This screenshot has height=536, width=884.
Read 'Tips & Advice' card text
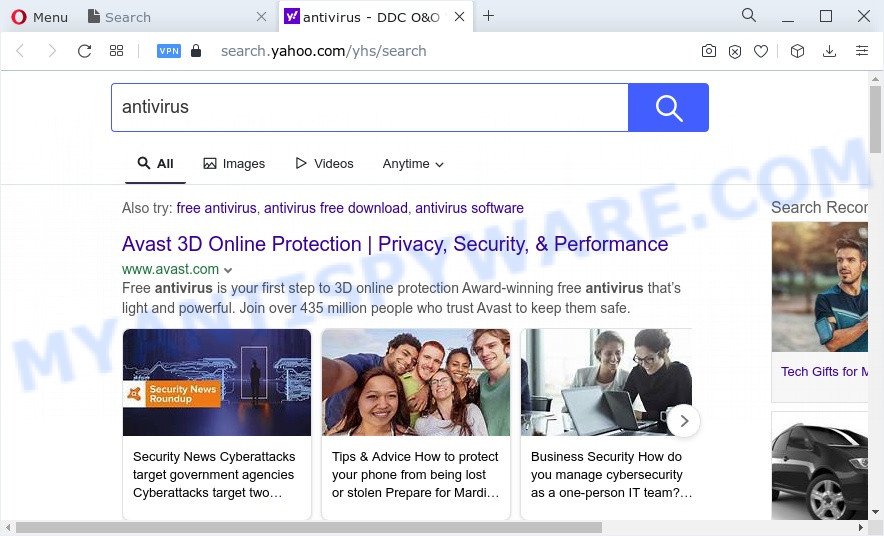coord(416,475)
